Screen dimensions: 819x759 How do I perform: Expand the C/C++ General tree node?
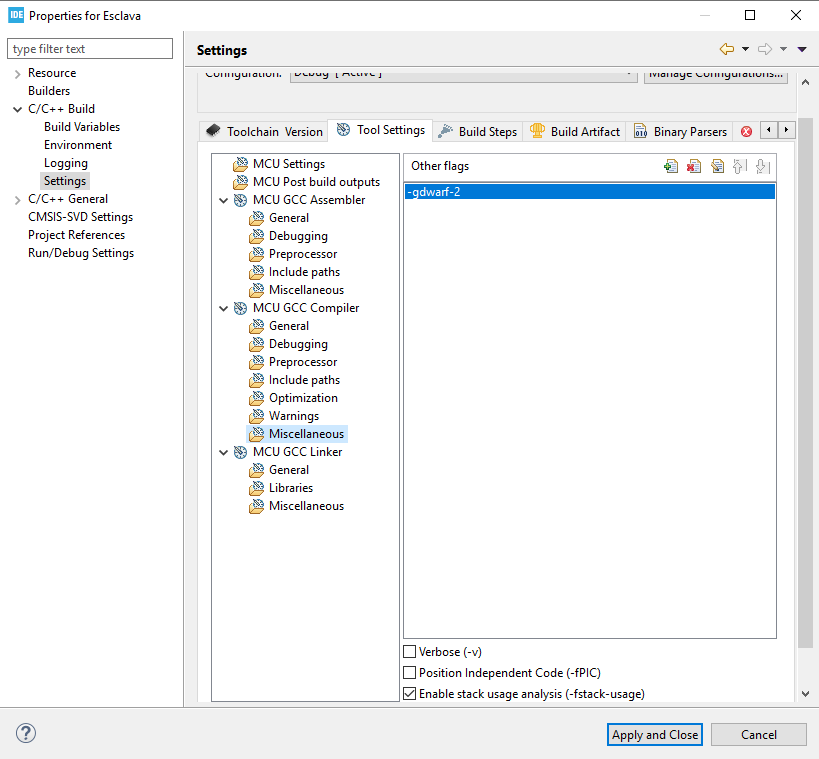tap(18, 200)
